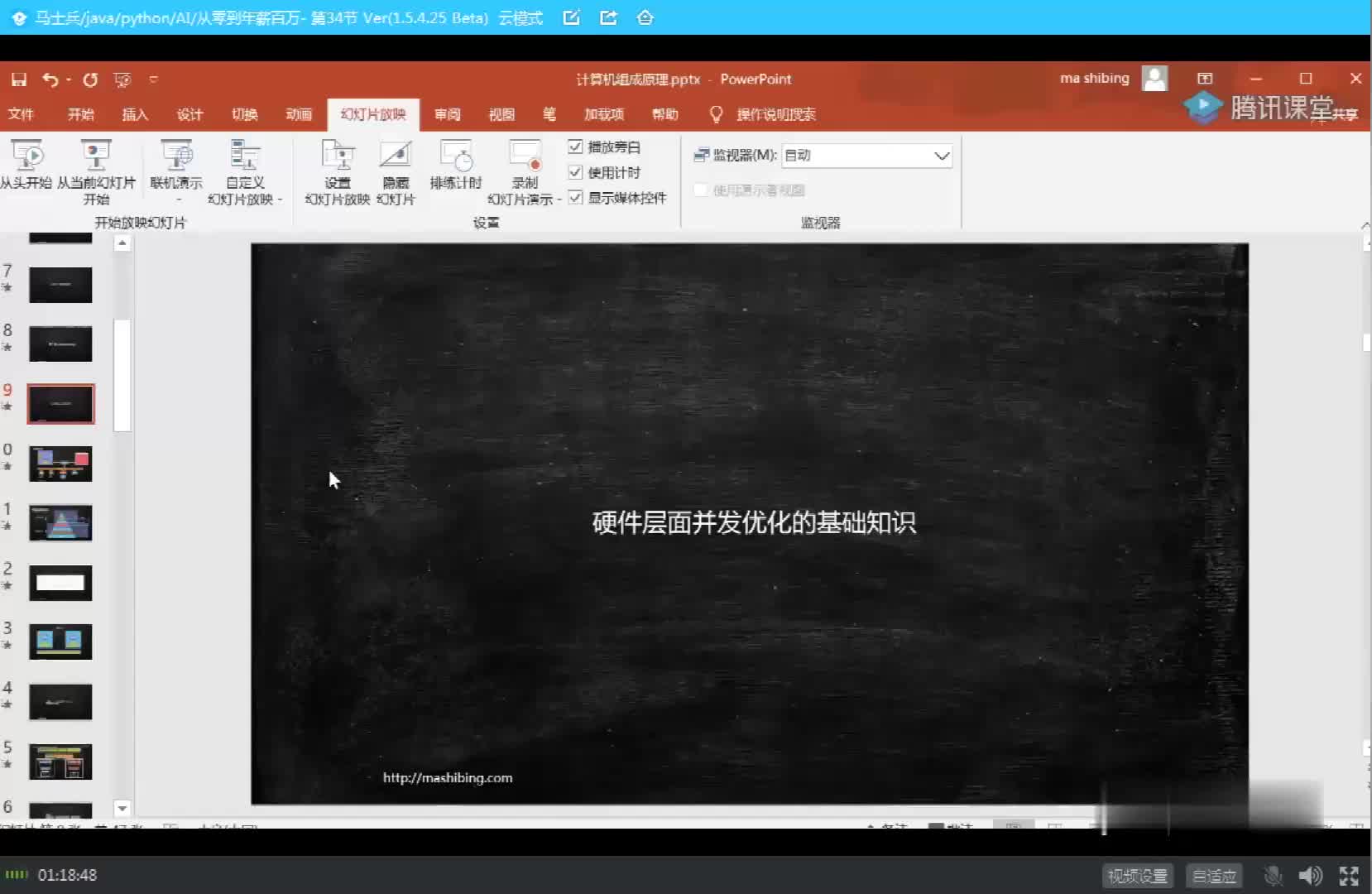The image size is (1372, 894).
Task: Switch to the Insert (插入) tab
Action: point(135,114)
